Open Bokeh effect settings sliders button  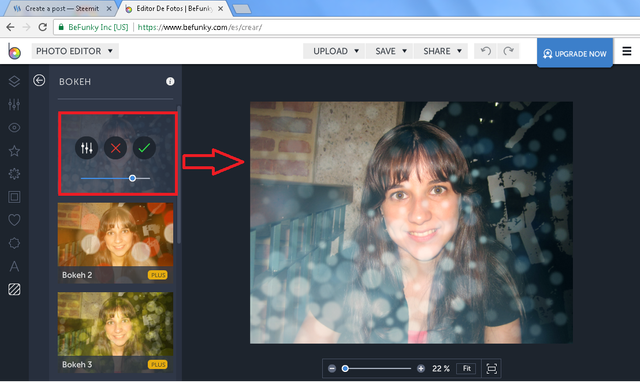87,148
